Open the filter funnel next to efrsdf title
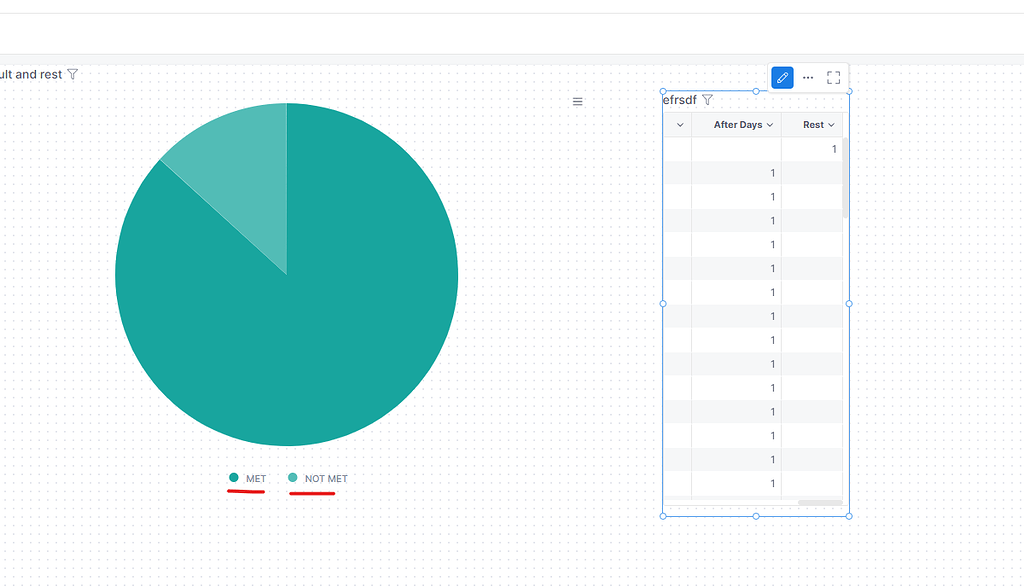This screenshot has height=587, width=1024. [709, 99]
